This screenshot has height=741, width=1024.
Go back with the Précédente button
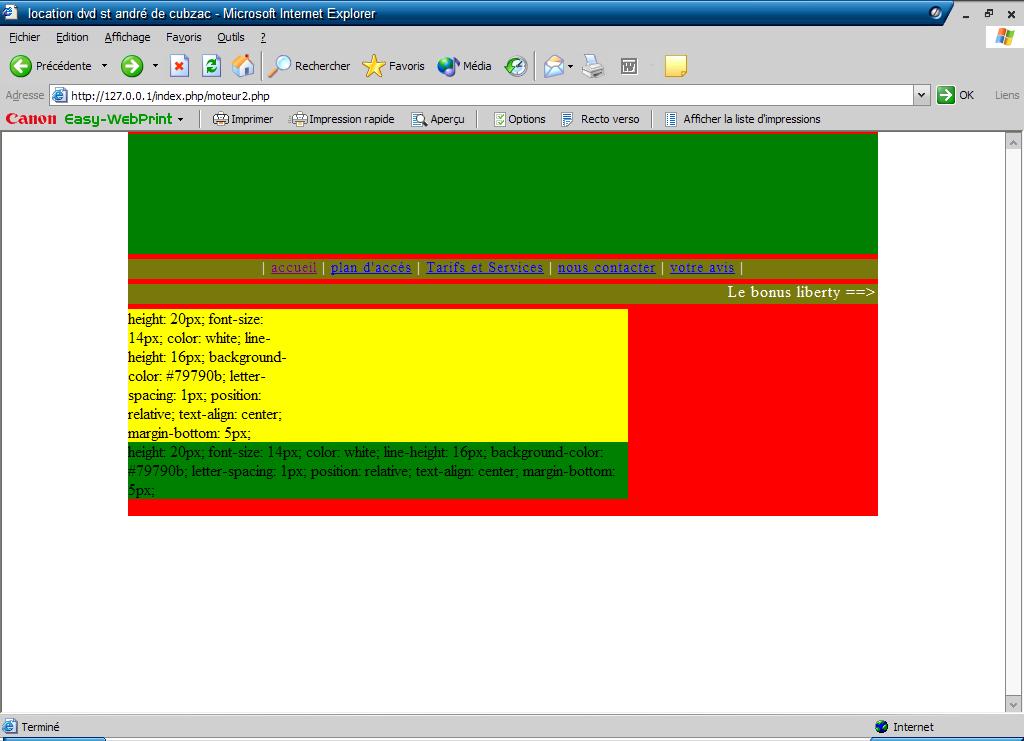click(50, 66)
